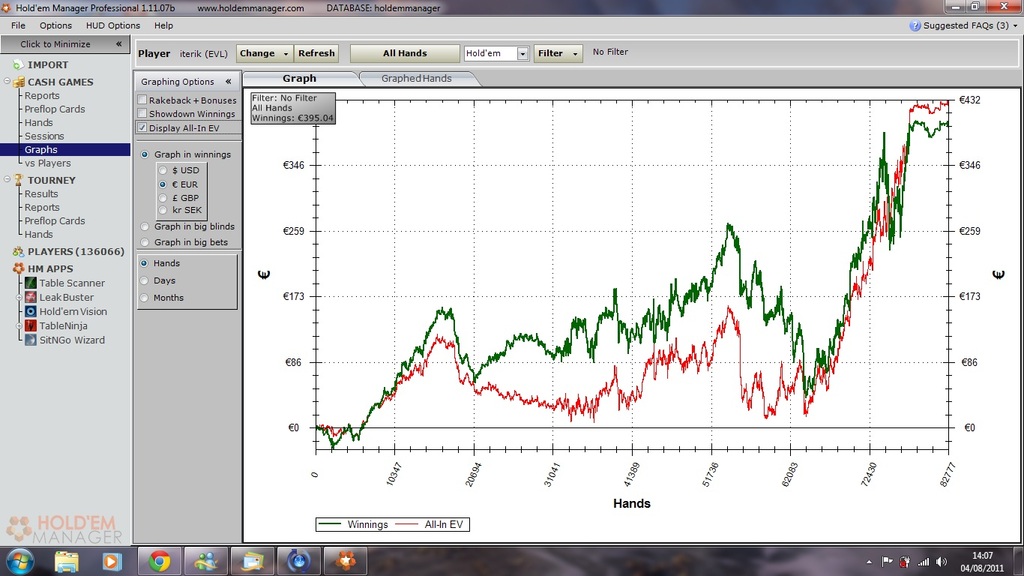Screen dimensions: 1024x576
Task: Open Windows Start menu orb
Action: pyautogui.click(x=20, y=561)
